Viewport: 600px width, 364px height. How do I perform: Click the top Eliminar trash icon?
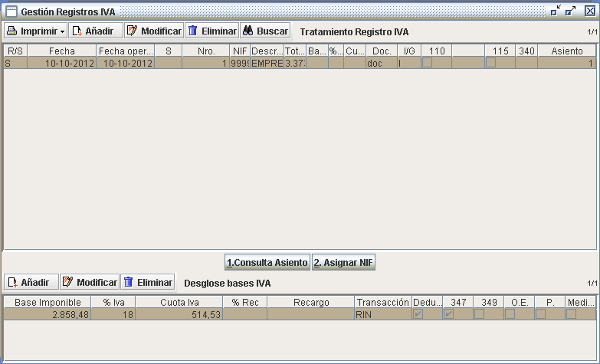click(192, 31)
